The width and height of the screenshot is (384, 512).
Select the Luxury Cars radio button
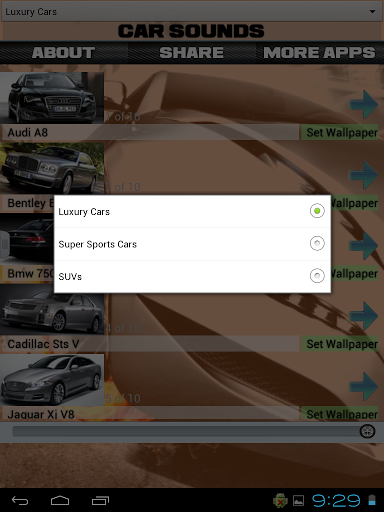tap(317, 211)
